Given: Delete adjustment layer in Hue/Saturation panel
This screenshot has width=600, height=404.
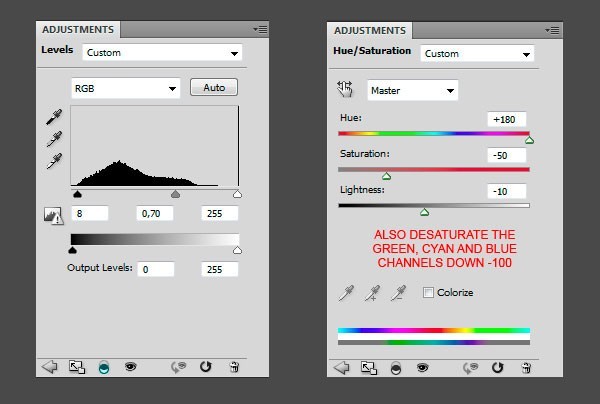Looking at the screenshot, I should click(526, 368).
